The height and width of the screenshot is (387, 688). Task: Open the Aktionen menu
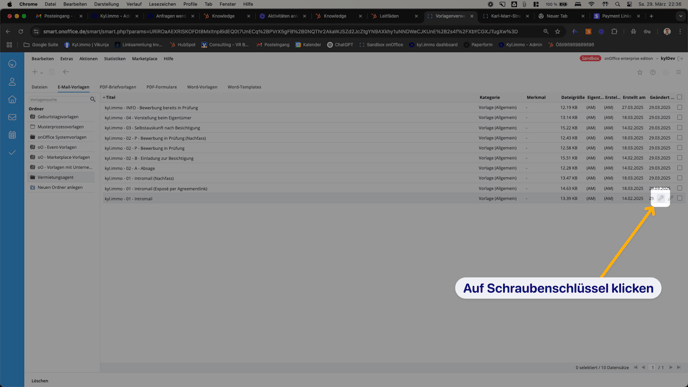(x=88, y=59)
